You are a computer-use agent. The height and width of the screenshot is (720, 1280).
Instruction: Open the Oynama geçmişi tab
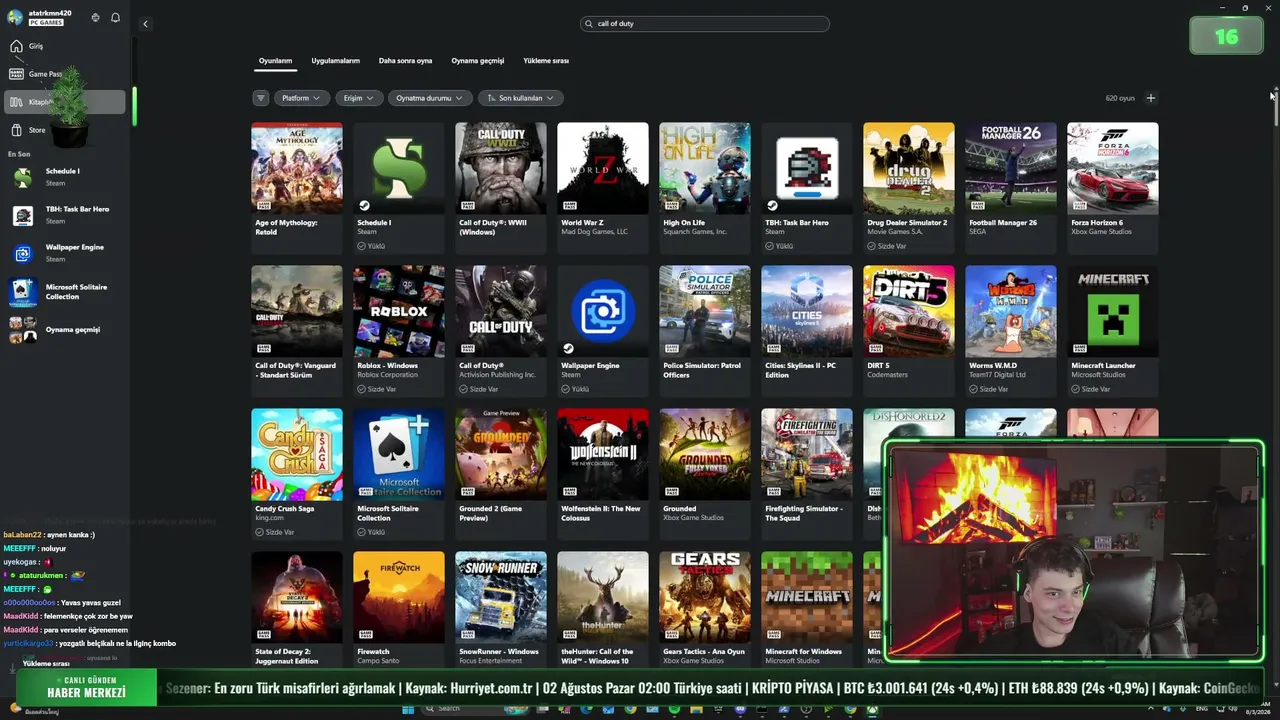coord(477,61)
